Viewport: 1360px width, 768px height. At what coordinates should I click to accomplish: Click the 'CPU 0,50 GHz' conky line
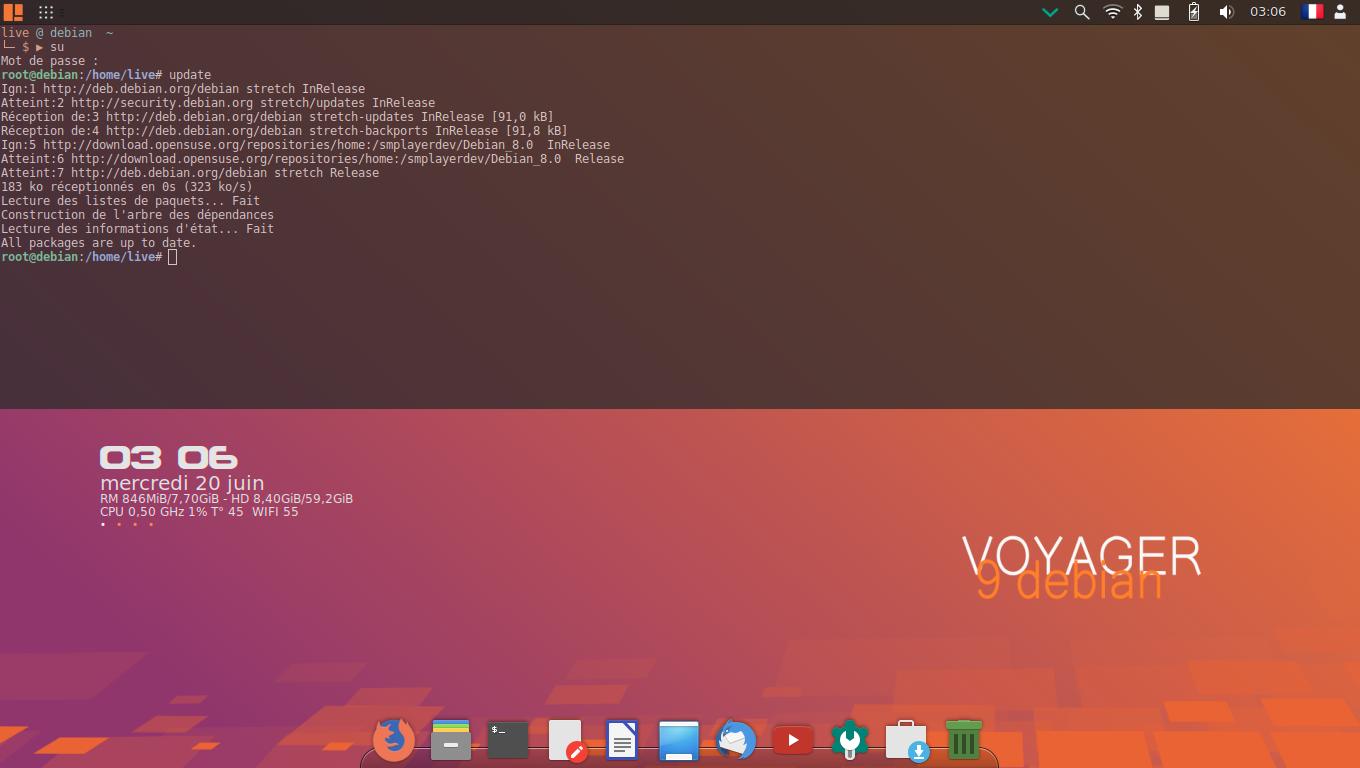[x=199, y=511]
